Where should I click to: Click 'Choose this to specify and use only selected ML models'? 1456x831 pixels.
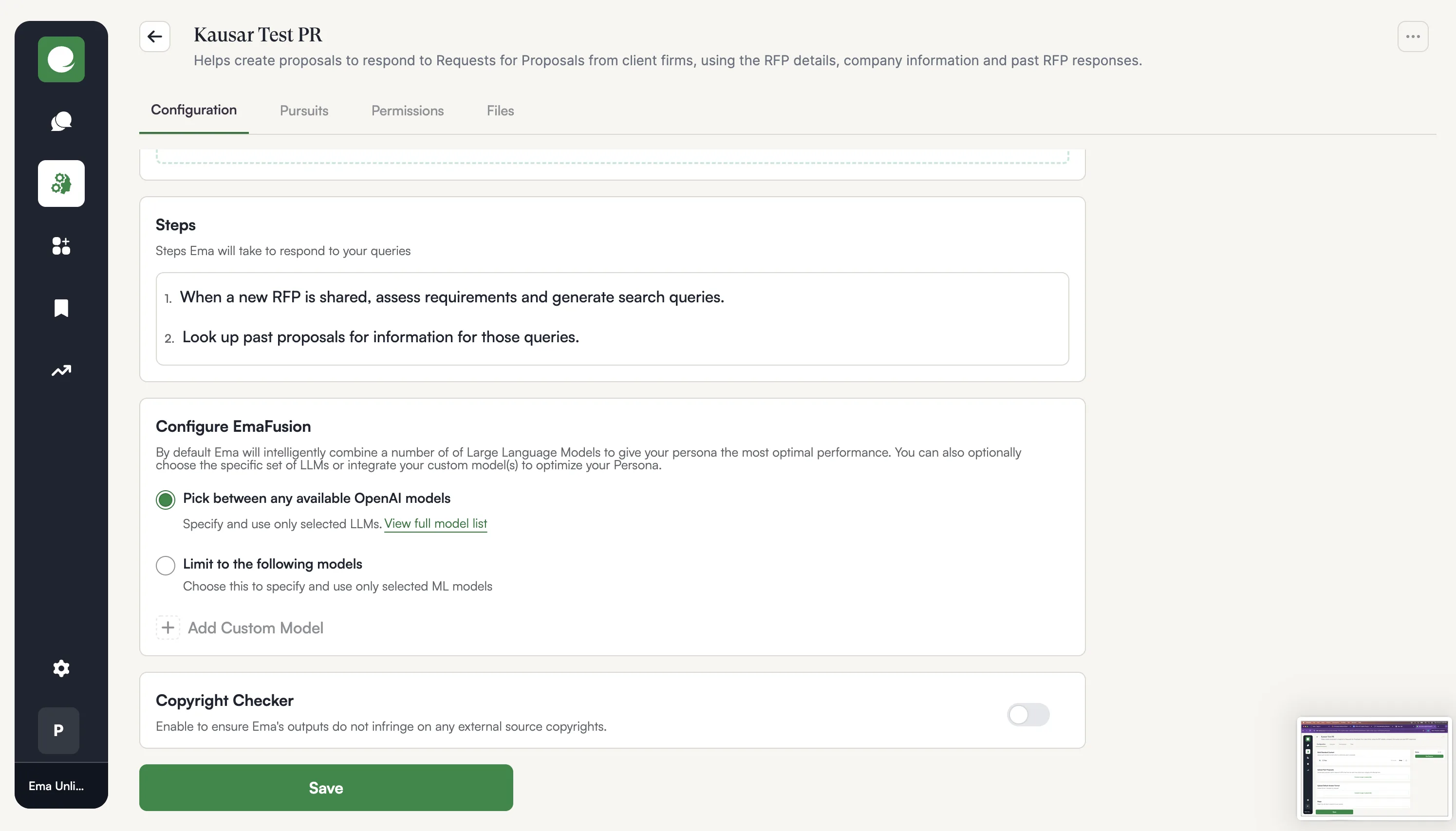pyautogui.click(x=337, y=587)
